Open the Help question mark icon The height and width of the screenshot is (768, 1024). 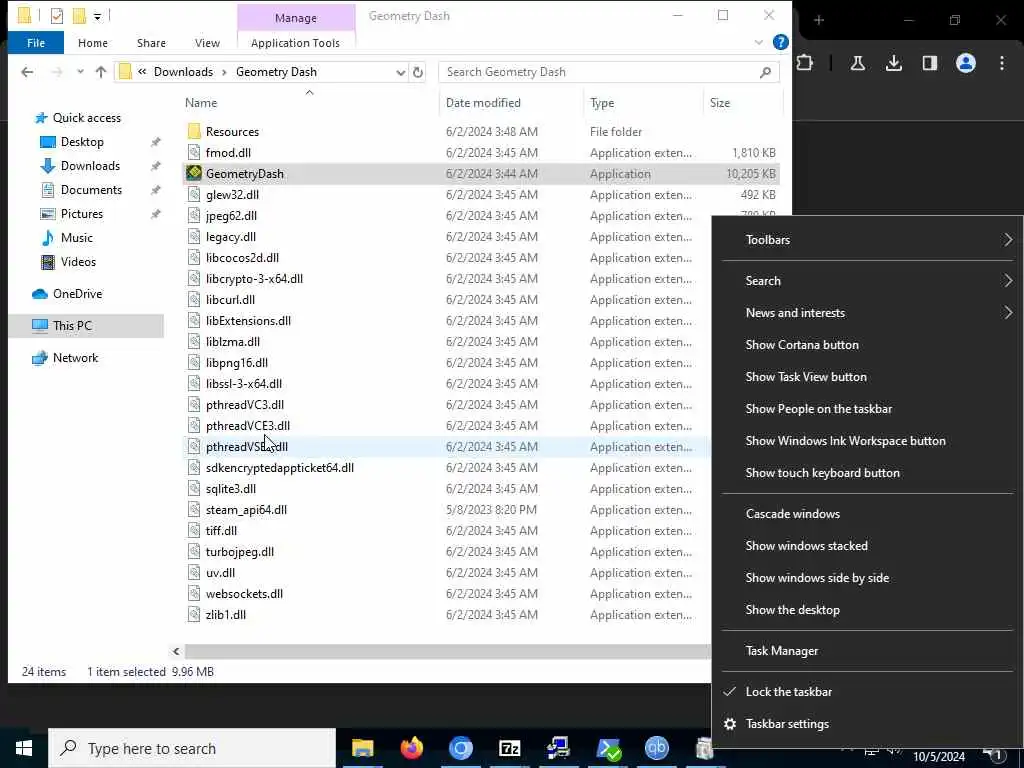780,42
